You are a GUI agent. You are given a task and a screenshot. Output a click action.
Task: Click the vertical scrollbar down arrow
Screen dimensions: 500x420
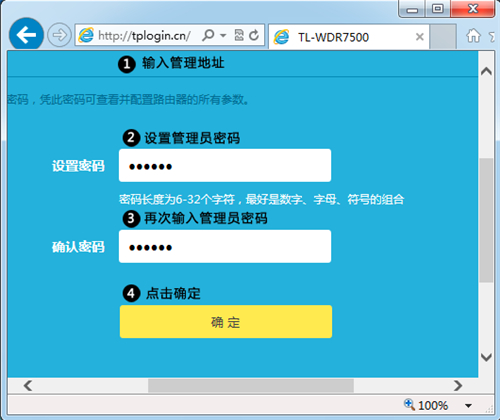(486, 357)
